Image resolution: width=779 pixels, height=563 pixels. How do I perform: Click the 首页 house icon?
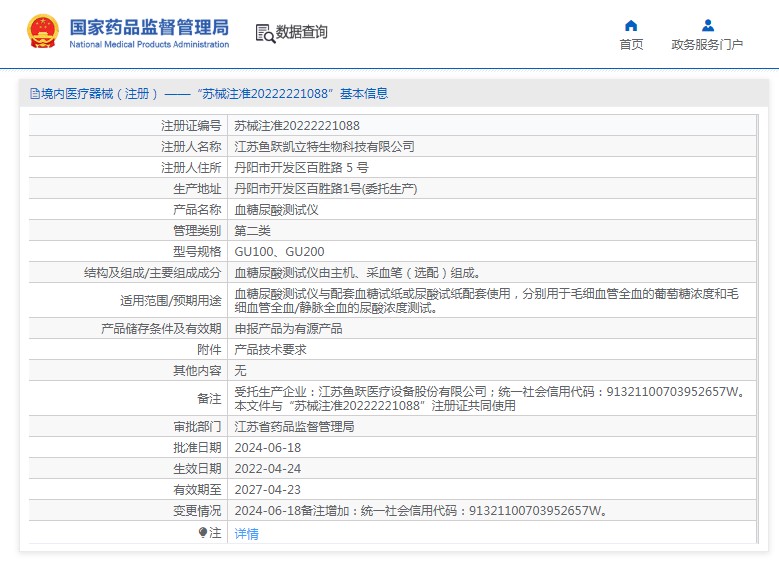pyautogui.click(x=631, y=25)
